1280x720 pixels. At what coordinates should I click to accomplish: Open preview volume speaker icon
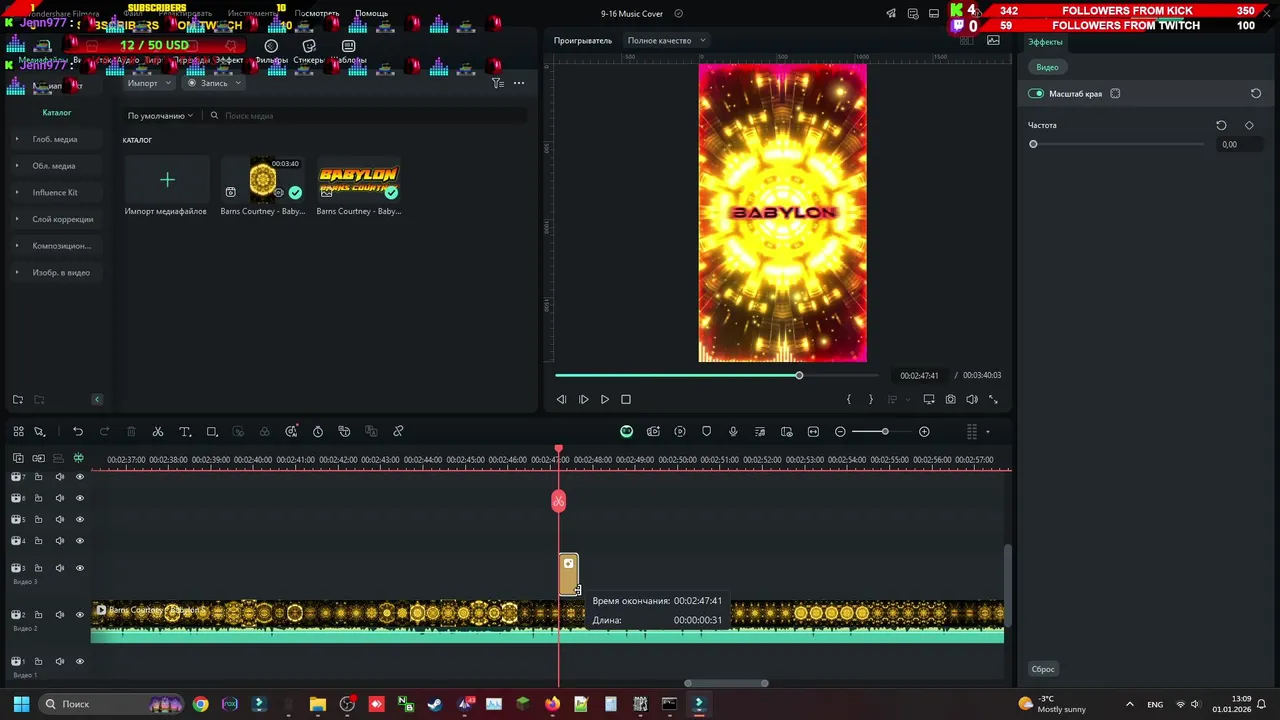(972, 399)
